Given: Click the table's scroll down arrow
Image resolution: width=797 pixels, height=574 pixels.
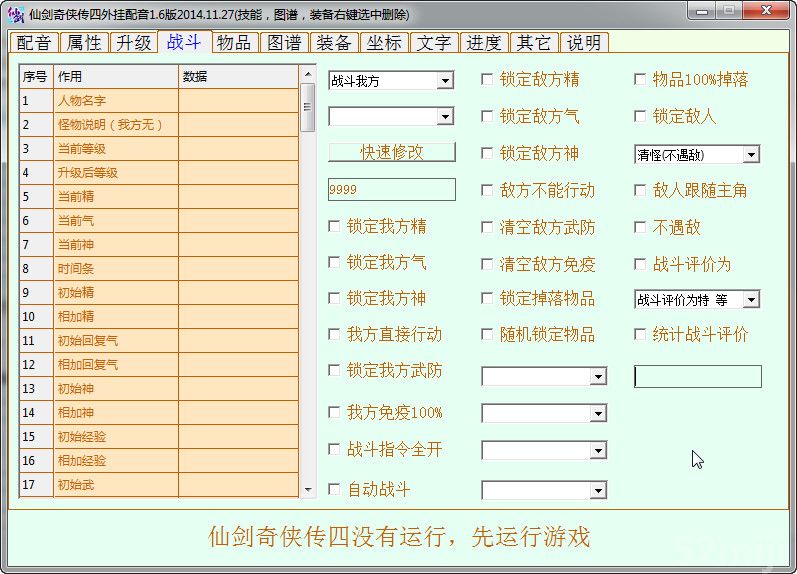Looking at the screenshot, I should tap(307, 489).
